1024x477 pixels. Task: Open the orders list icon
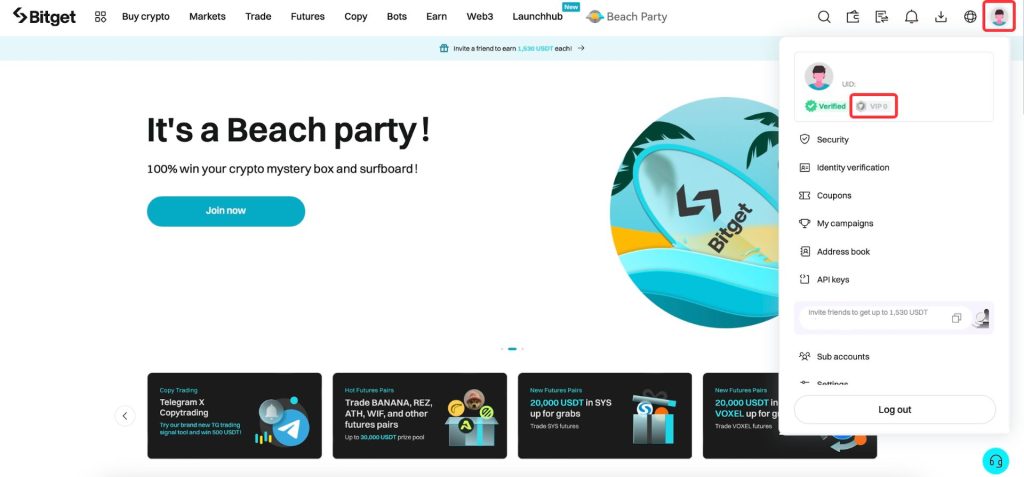pos(882,17)
